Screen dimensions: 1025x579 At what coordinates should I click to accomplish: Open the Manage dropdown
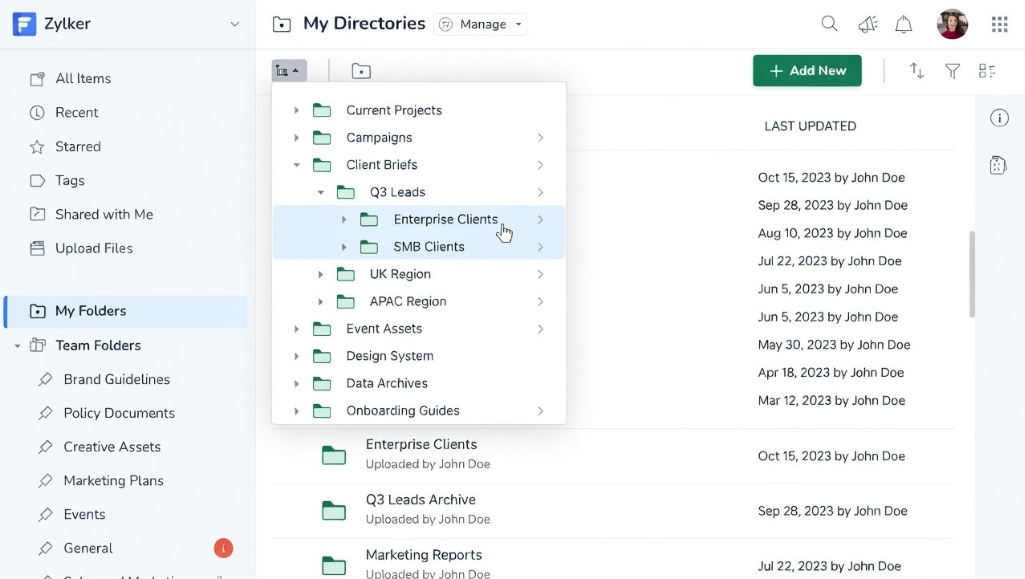tap(480, 24)
